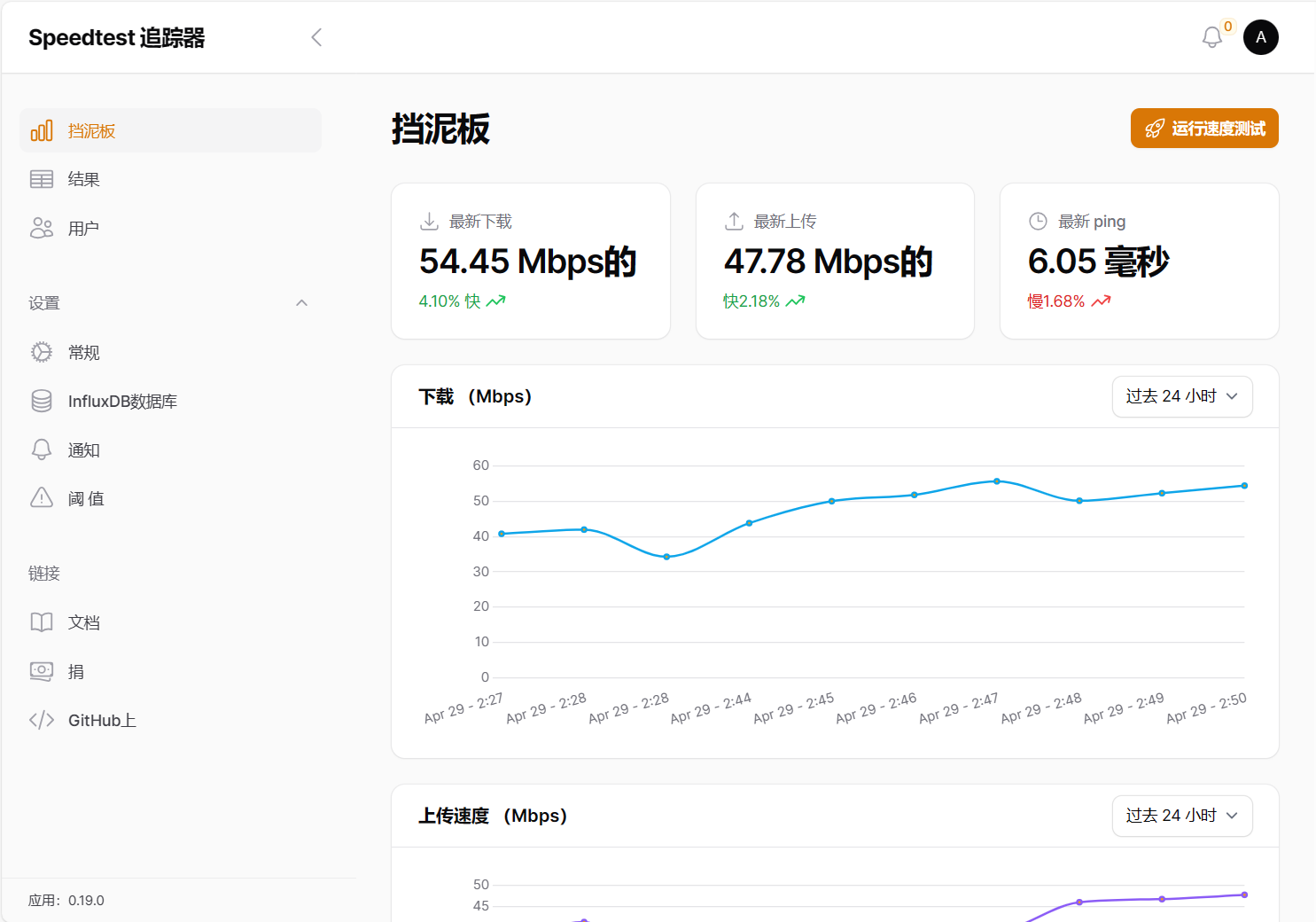Open download chart 过去 24 小时 dropdown
The height and width of the screenshot is (922, 1316).
click(1181, 396)
